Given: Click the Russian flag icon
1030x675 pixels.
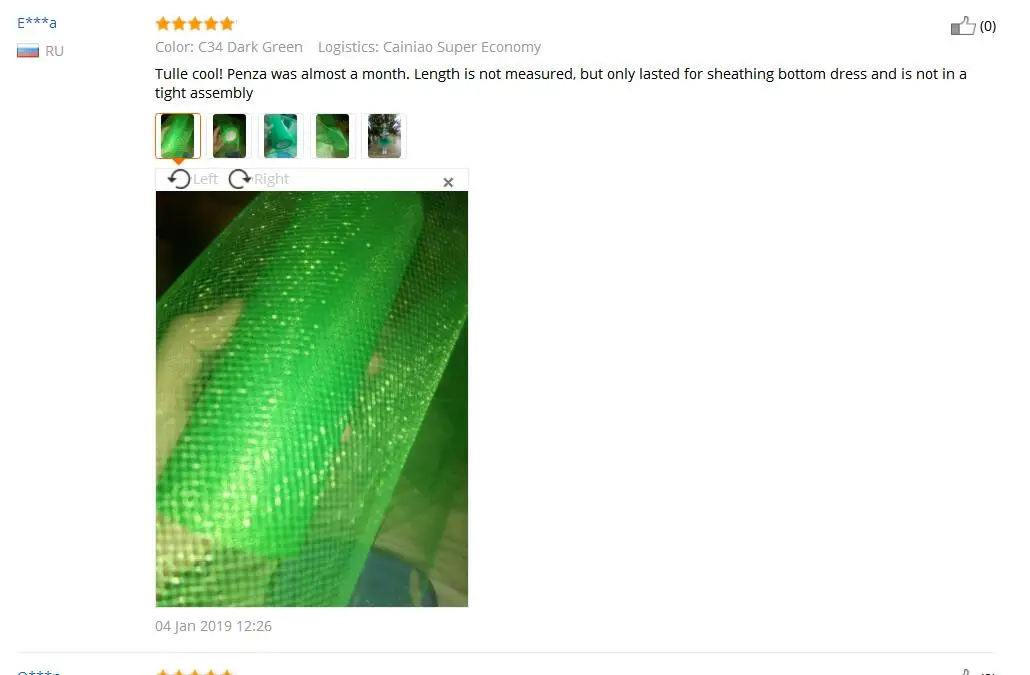Looking at the screenshot, I should coord(28,51).
